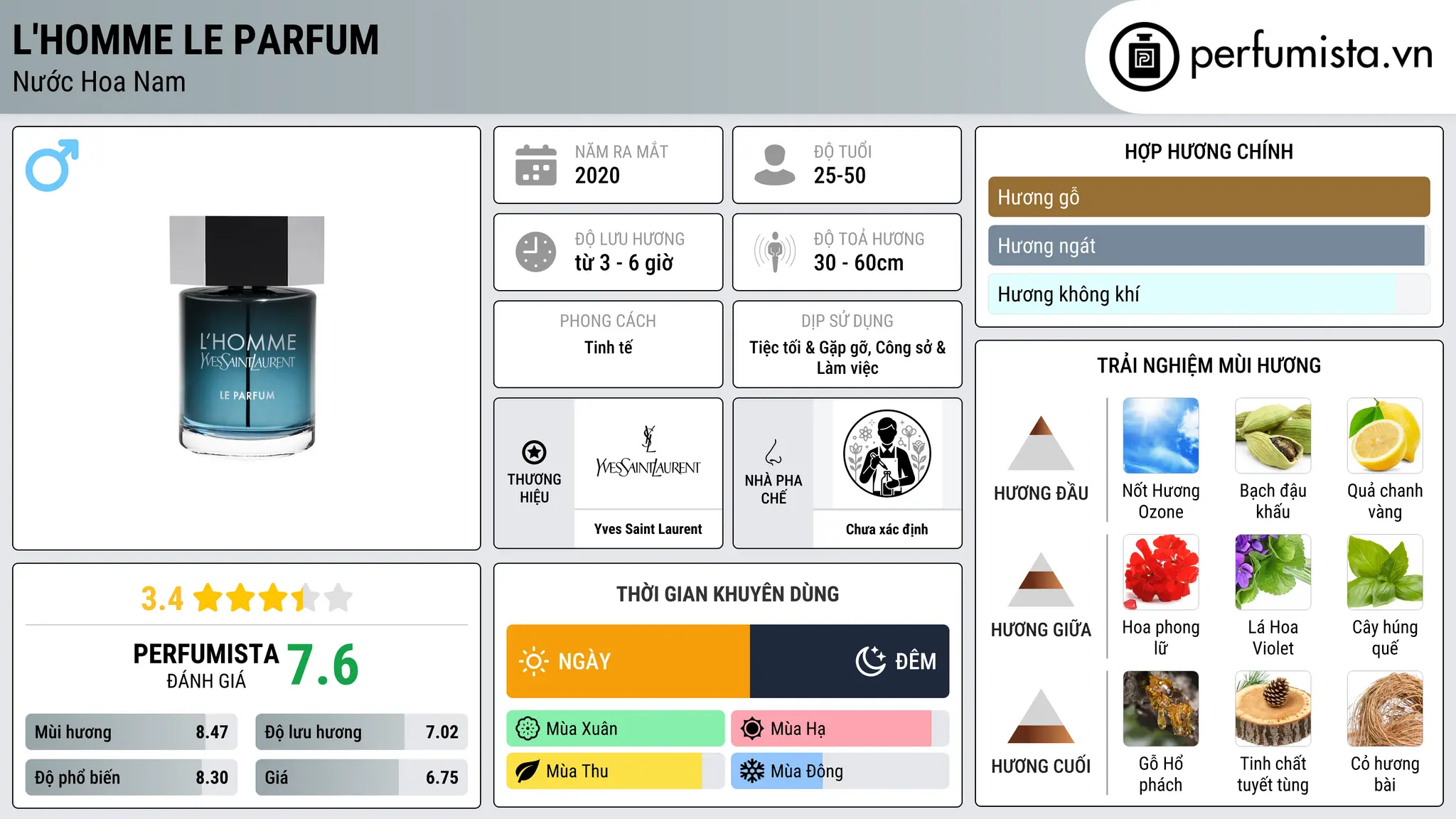Viewport: 1456px width, 819px height.
Task: Click the L'HOMME LE PARFUM title
Action: tap(196, 41)
